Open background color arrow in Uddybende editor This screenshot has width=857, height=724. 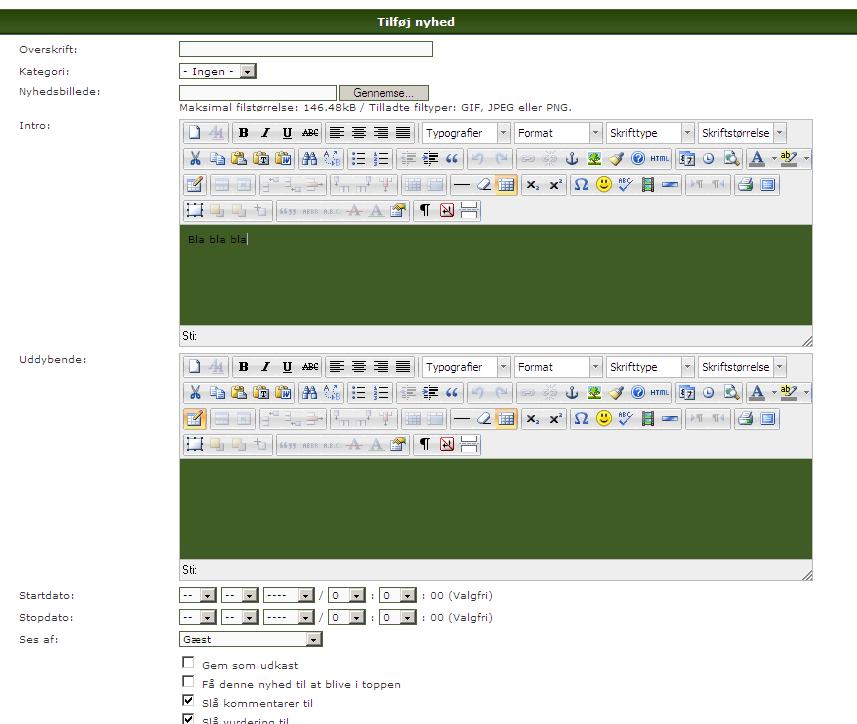point(806,392)
